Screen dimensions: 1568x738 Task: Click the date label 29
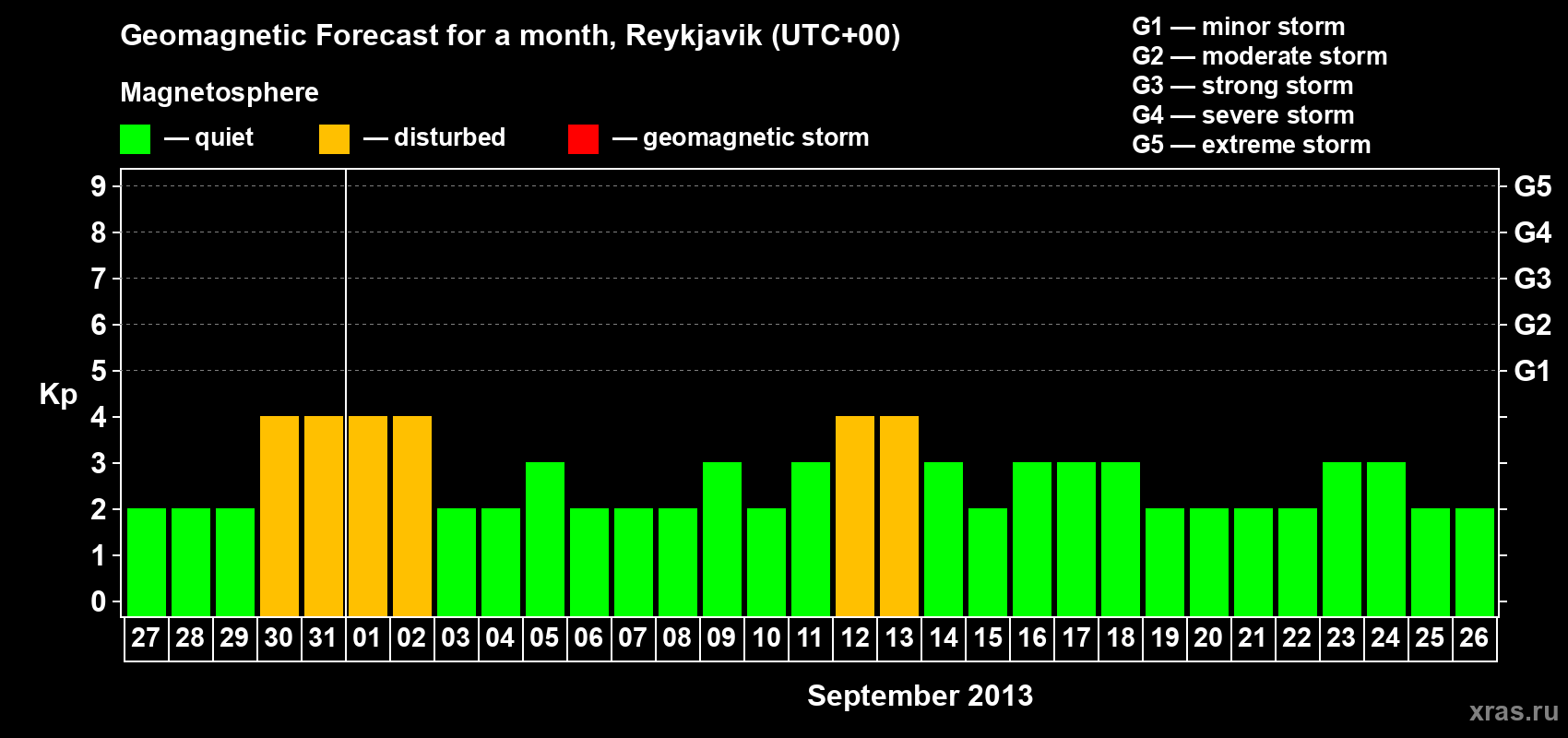(x=234, y=638)
